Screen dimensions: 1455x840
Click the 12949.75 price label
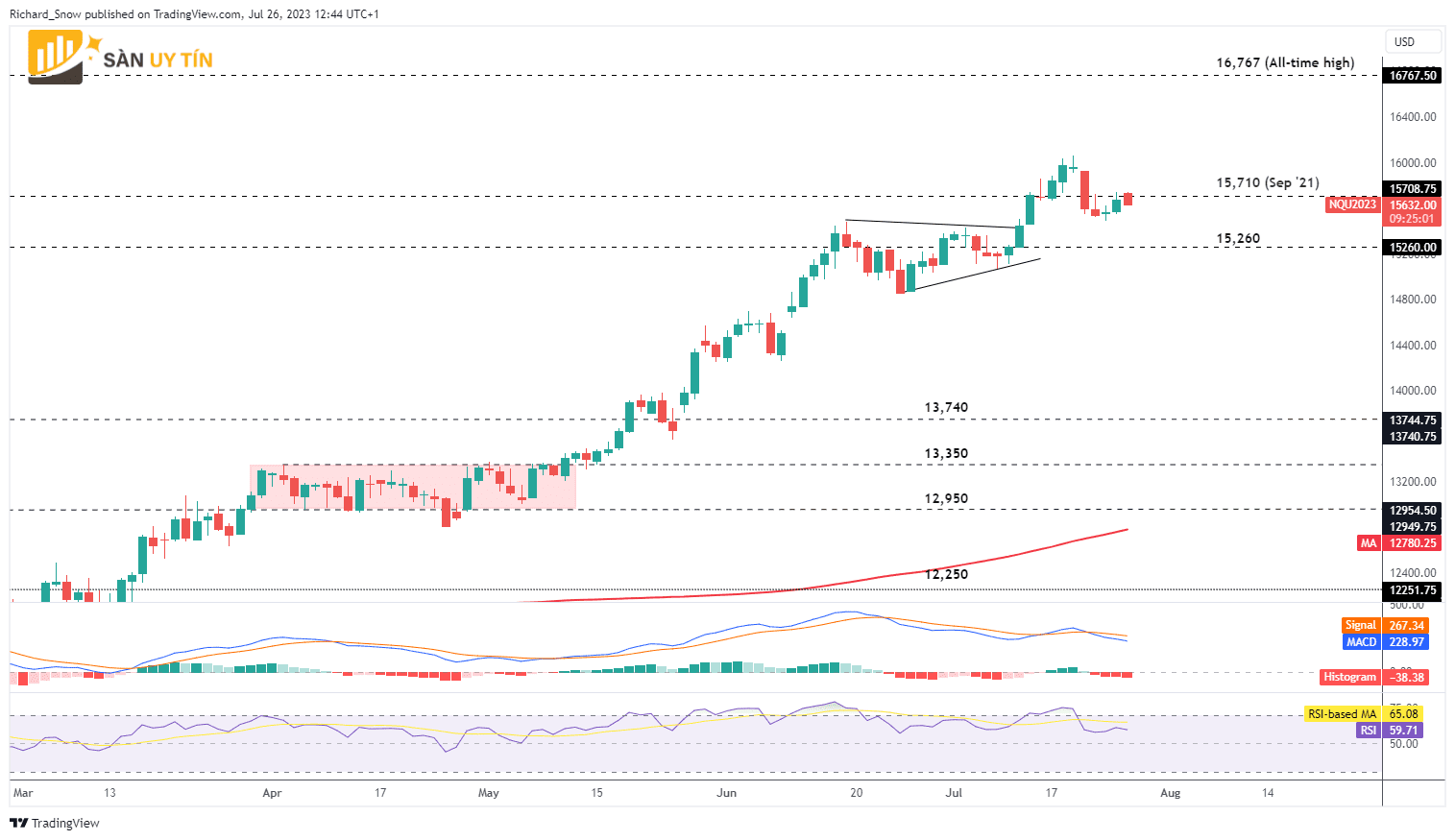(x=1413, y=527)
